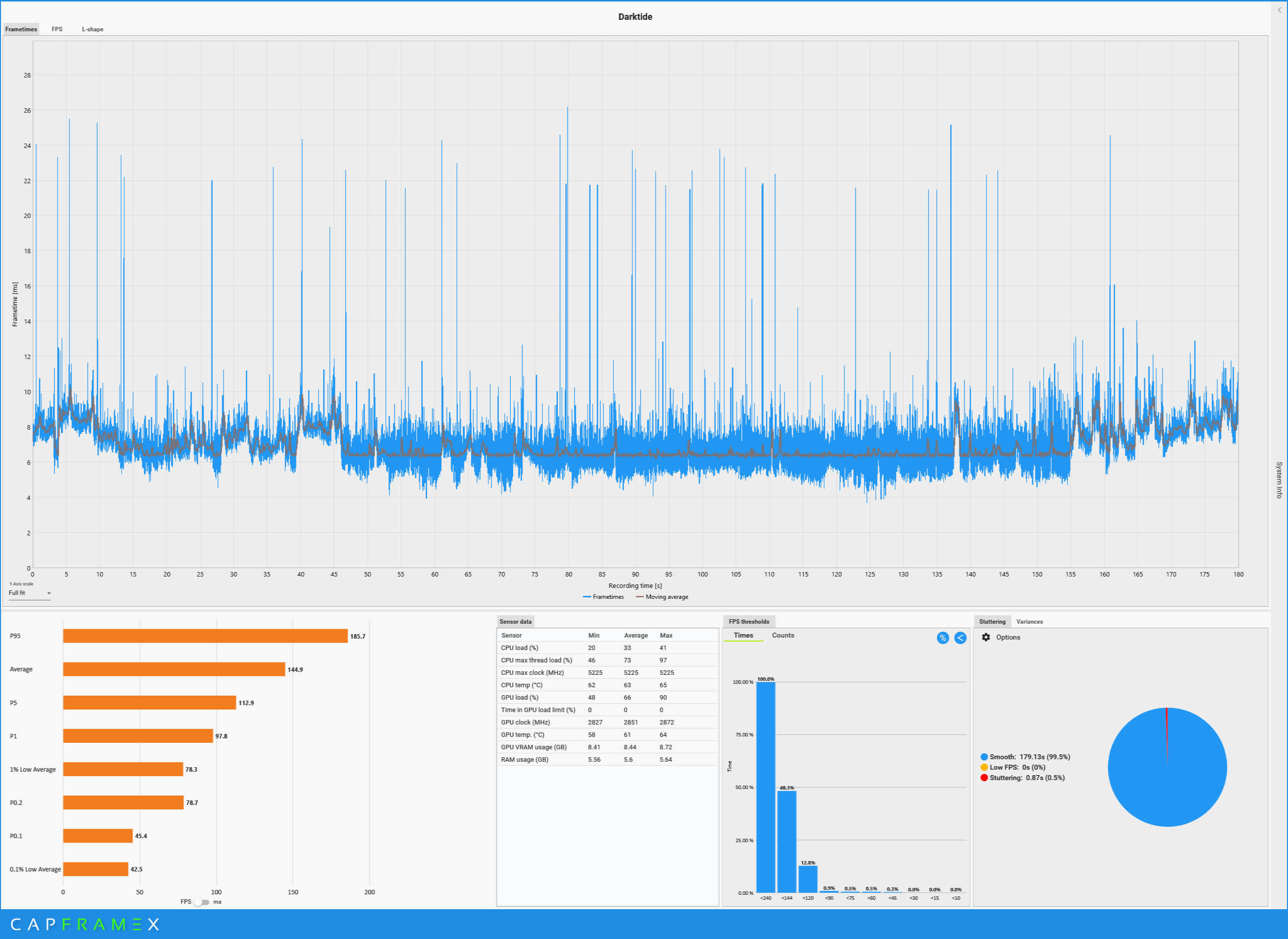Click the CPU temp (°C) row
Image resolution: width=1288 pixels, height=939 pixels.
607,685
